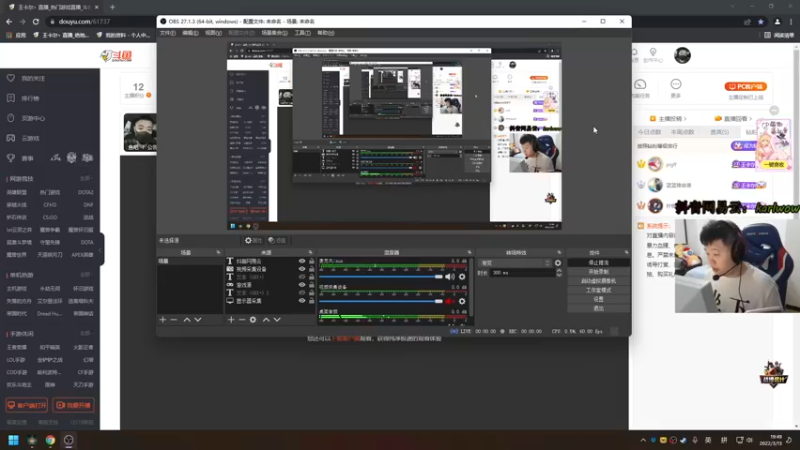
Task: Bookmark the page with Chrome star icon
Action: click(x=761, y=21)
